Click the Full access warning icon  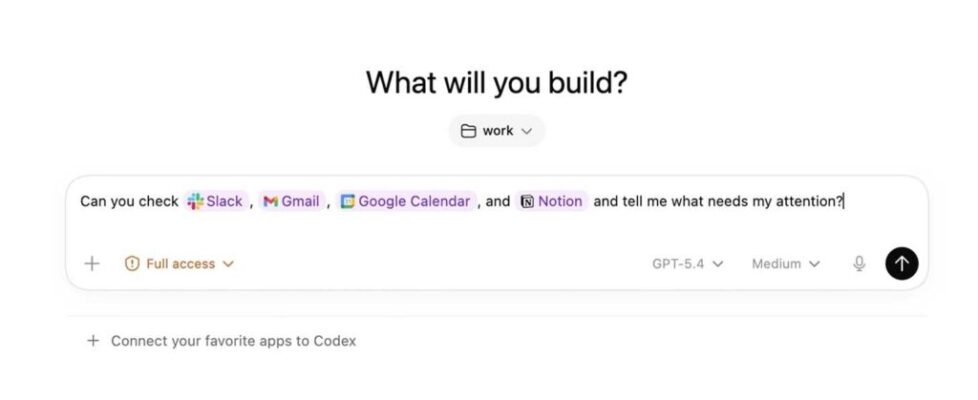tap(132, 264)
